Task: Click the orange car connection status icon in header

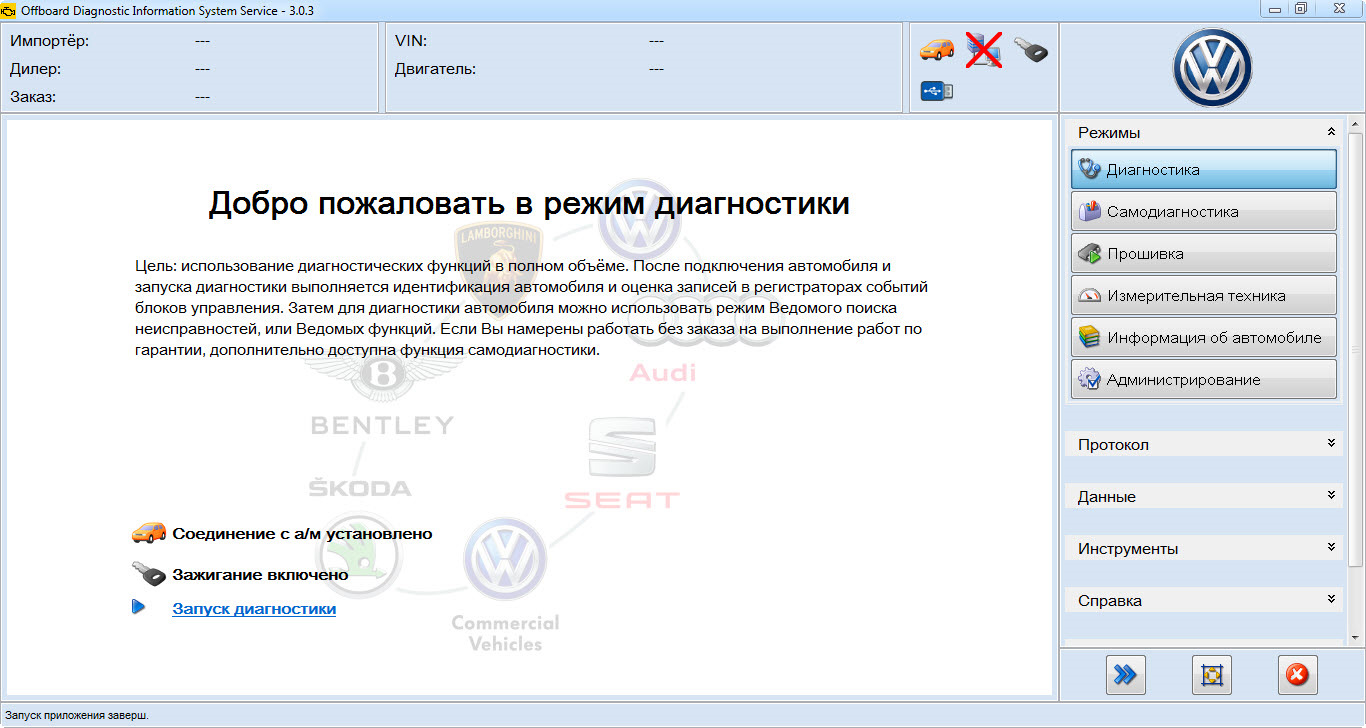Action: (x=937, y=49)
